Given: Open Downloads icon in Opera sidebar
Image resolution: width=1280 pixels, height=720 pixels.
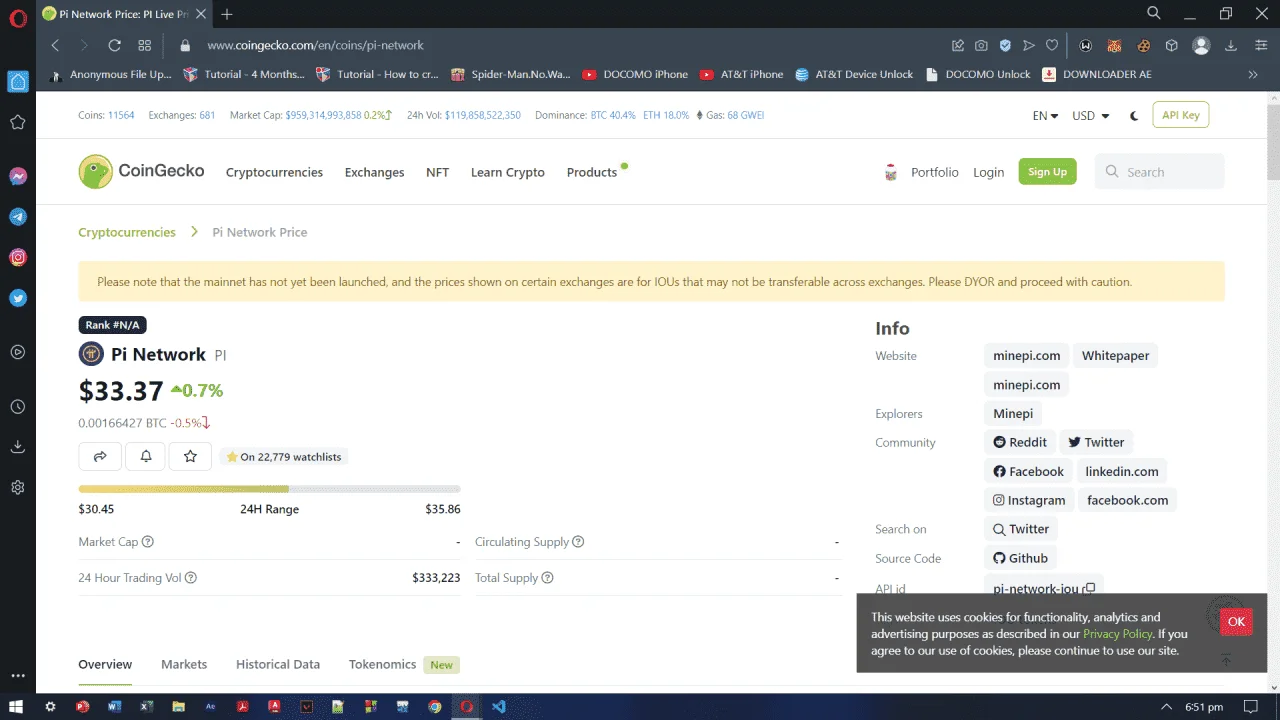Looking at the screenshot, I should pyautogui.click(x=17, y=447).
